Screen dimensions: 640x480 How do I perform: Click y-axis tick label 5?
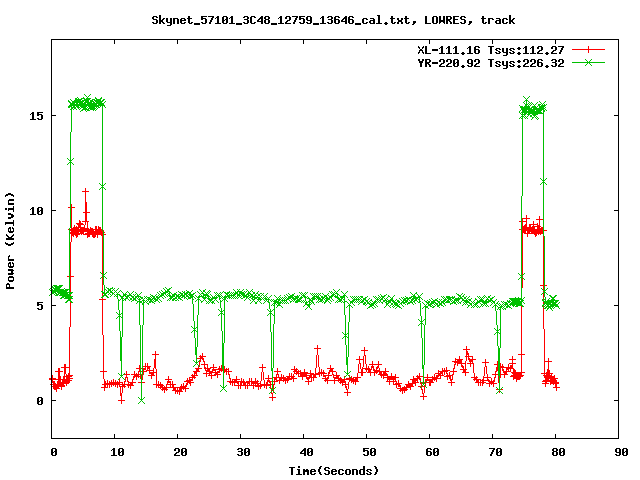(40, 306)
